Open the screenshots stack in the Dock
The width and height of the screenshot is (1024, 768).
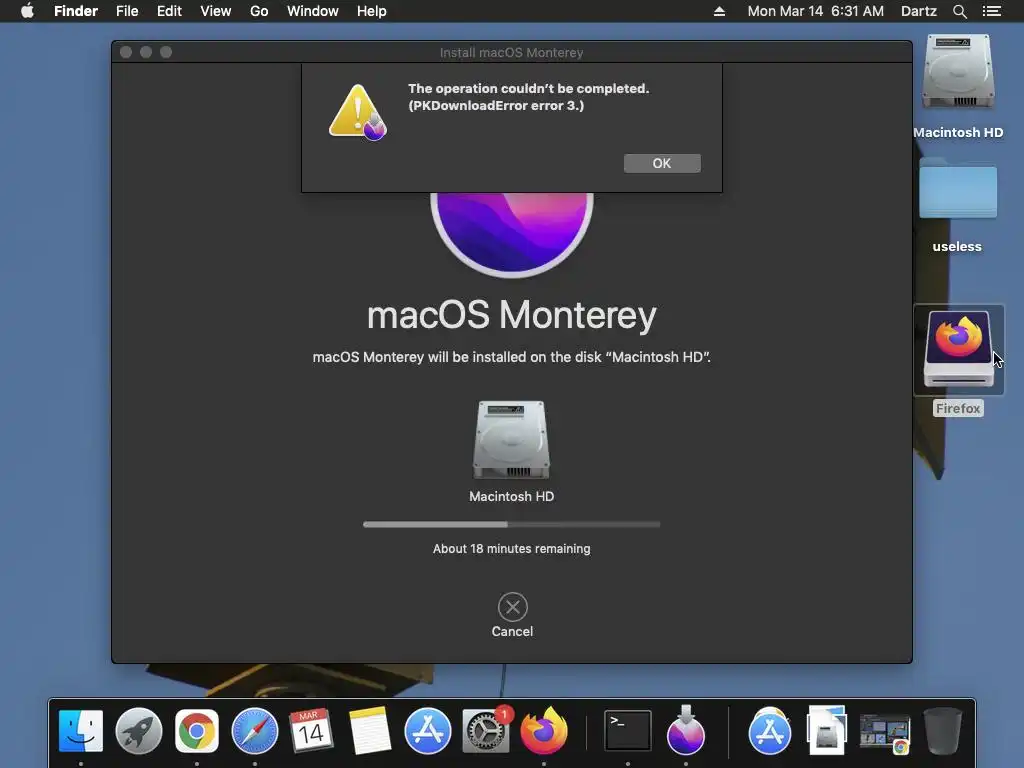point(885,732)
